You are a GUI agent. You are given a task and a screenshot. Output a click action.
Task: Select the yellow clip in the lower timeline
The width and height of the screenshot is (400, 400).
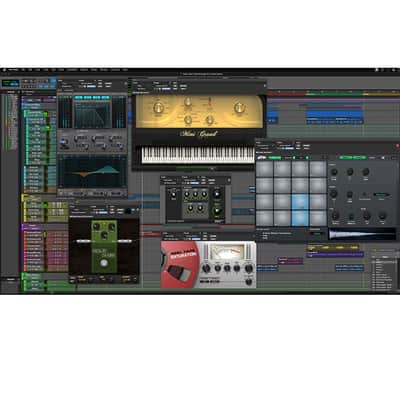(x=333, y=248)
